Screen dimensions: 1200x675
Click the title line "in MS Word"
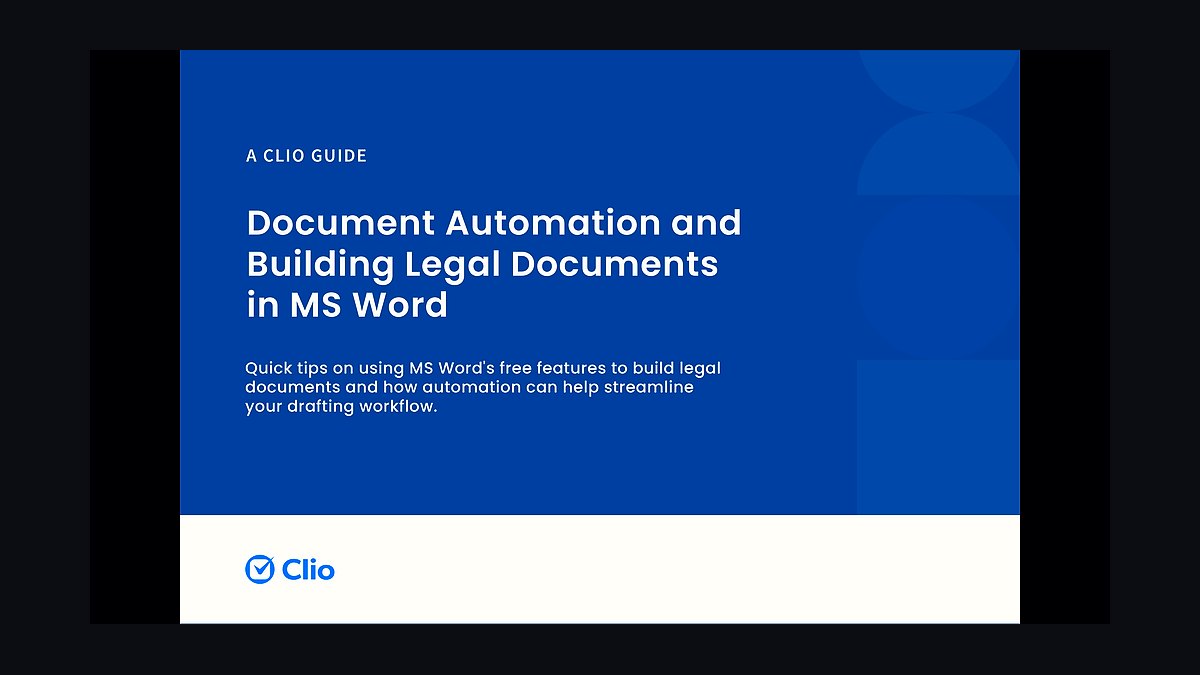pyautogui.click(x=347, y=305)
